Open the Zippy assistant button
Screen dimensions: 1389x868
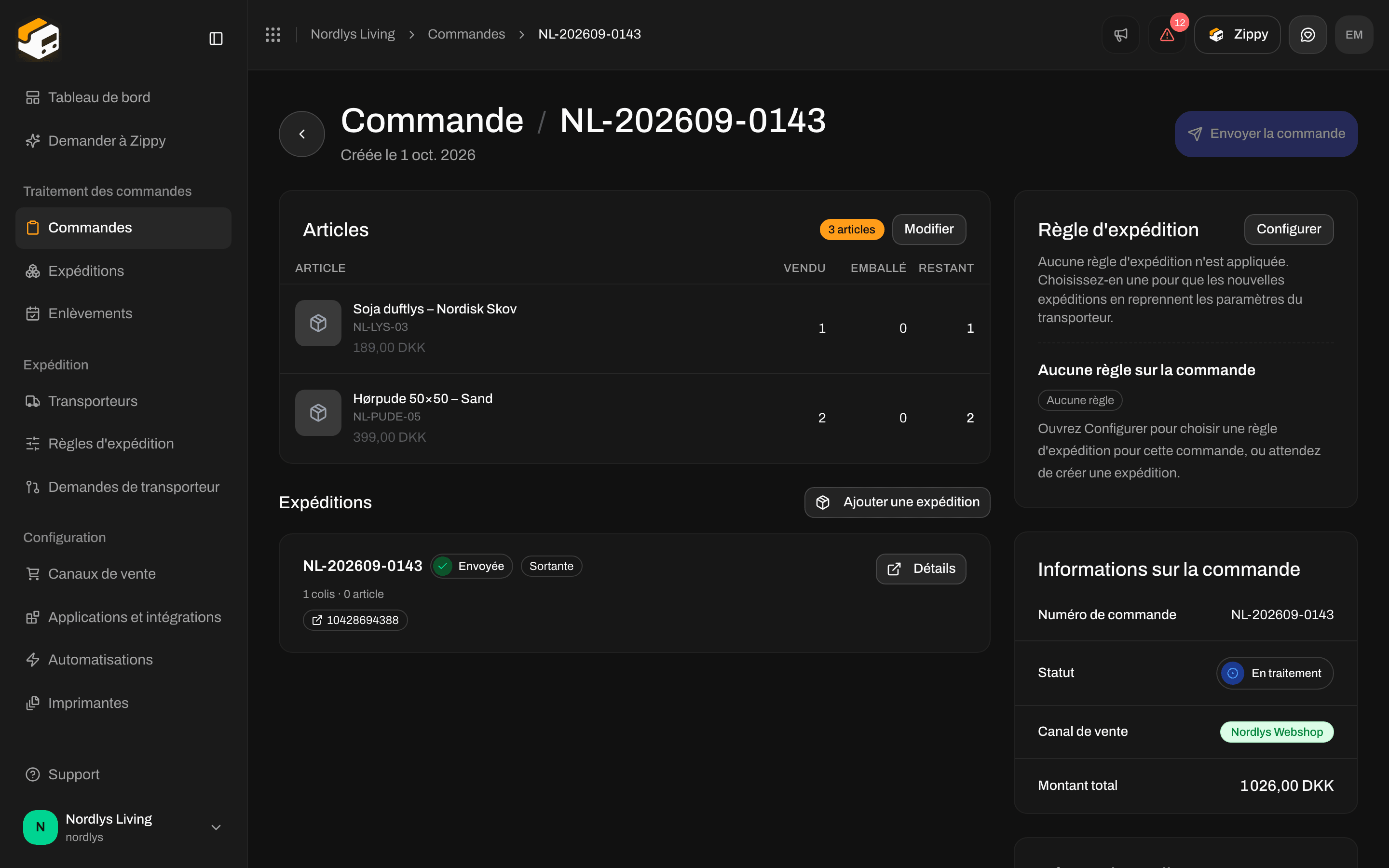[x=1238, y=34]
